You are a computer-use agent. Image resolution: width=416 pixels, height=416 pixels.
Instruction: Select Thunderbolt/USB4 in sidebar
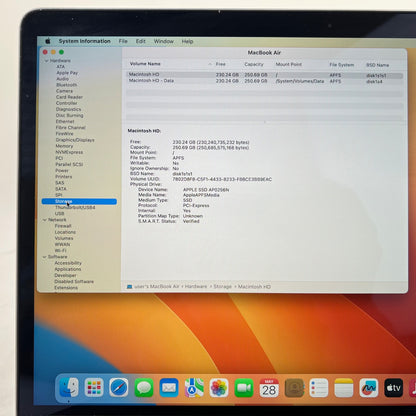pyautogui.click(x=75, y=207)
